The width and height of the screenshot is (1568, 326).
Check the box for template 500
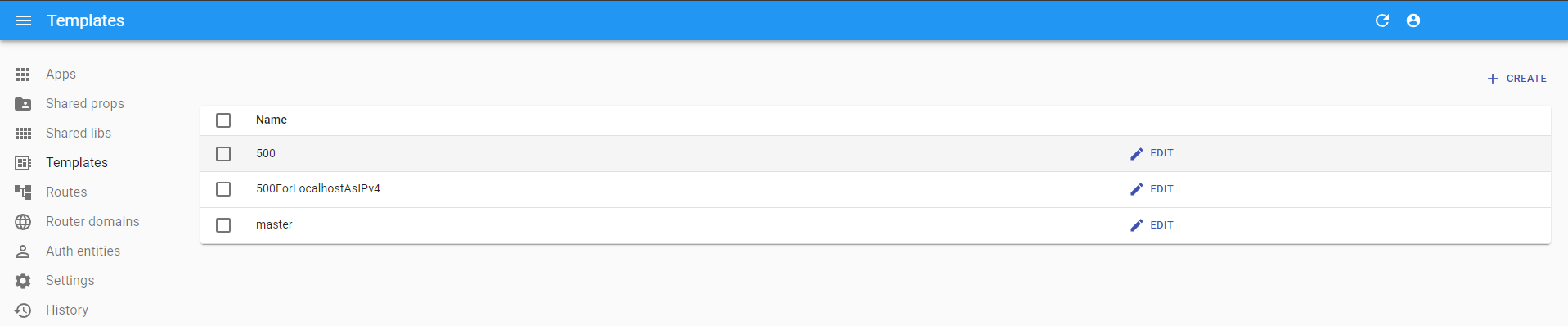223,154
